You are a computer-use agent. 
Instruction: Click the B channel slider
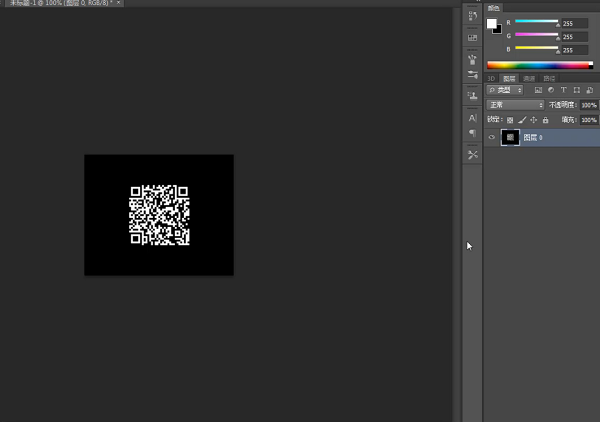[x=536, y=49]
